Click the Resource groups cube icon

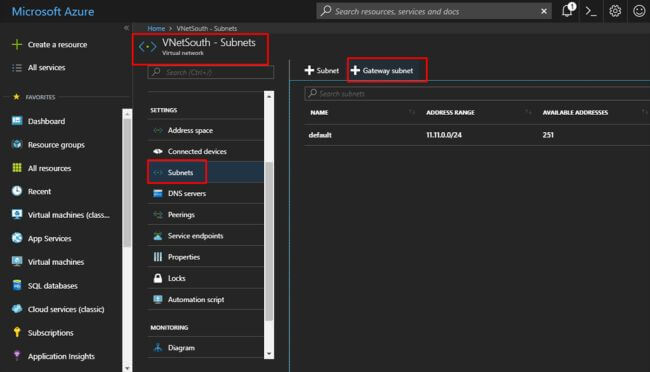17,144
